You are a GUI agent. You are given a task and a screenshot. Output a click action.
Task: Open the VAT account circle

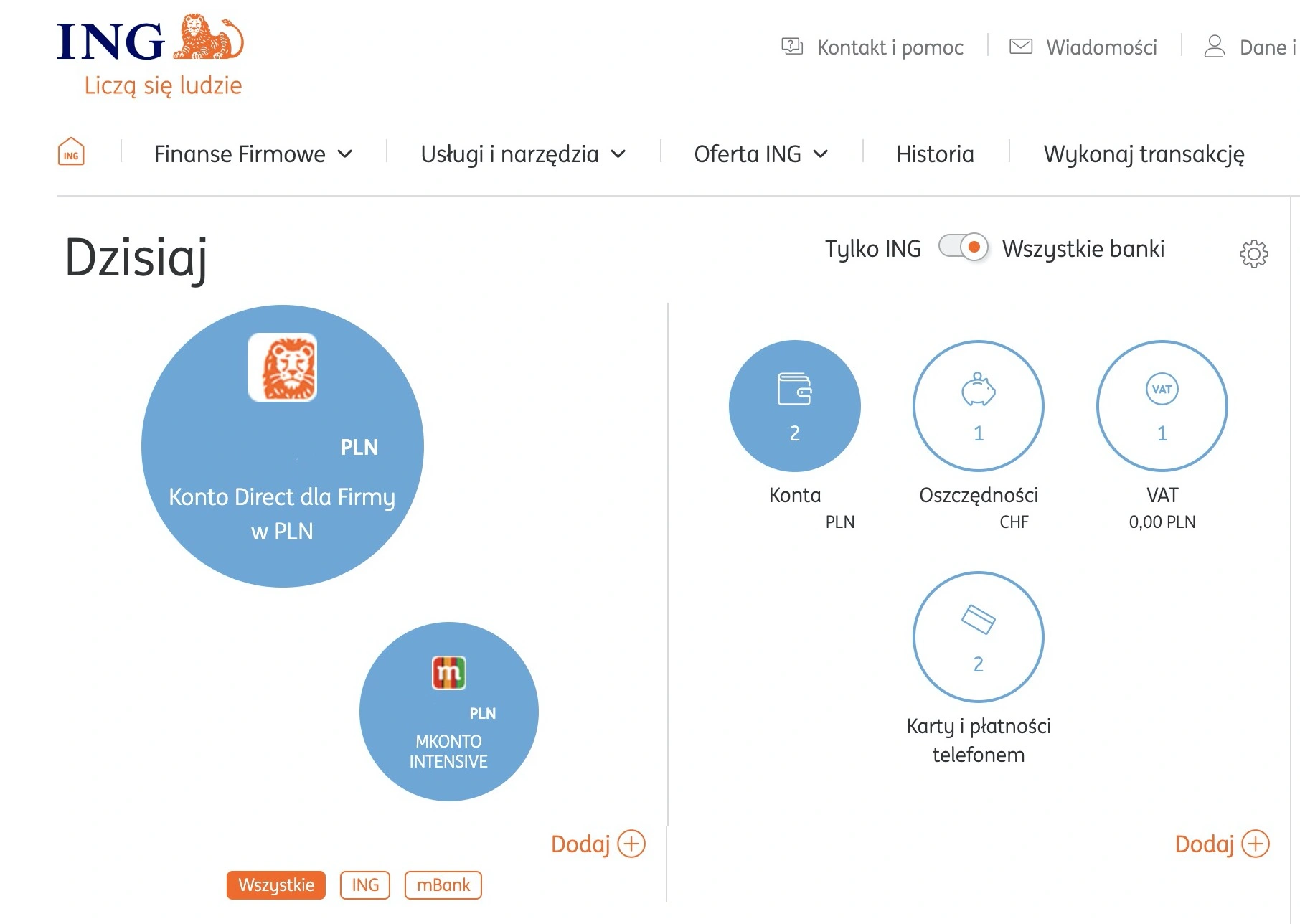1162,406
